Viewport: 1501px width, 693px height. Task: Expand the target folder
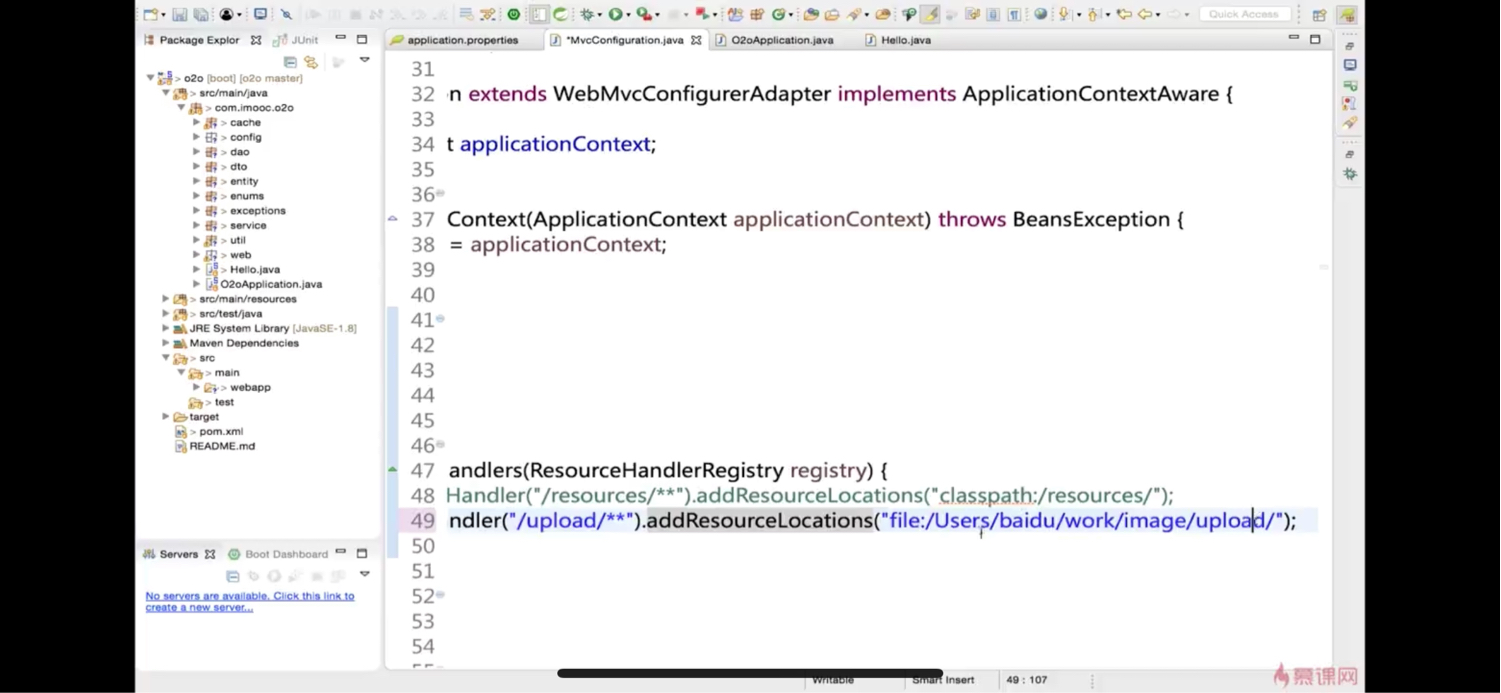[x=166, y=416]
